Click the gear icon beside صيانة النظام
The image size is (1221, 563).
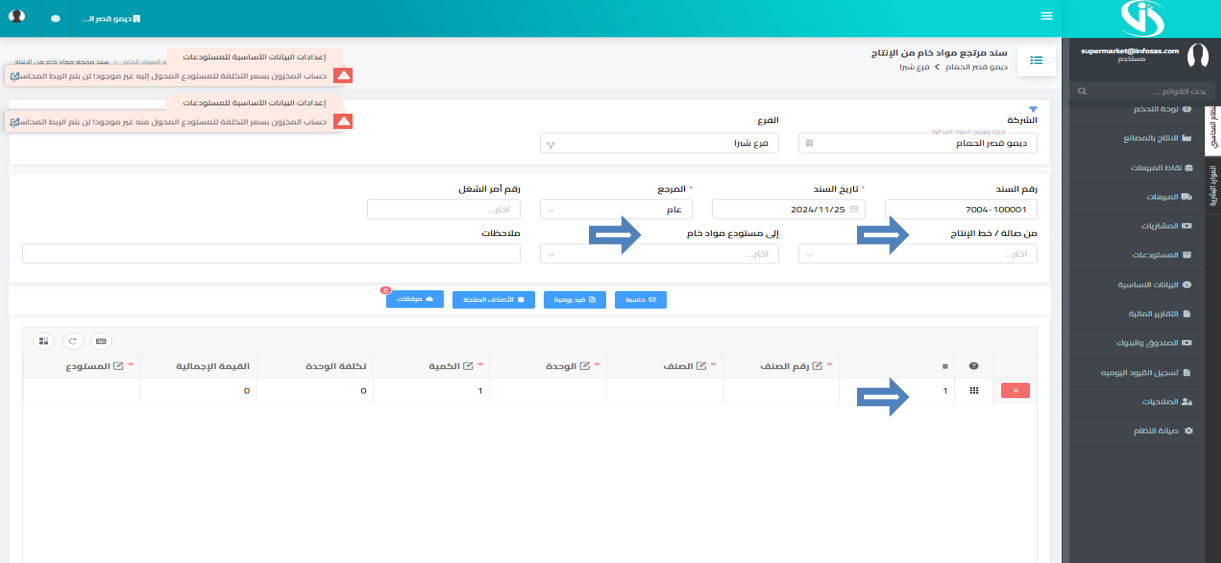click(x=1188, y=430)
